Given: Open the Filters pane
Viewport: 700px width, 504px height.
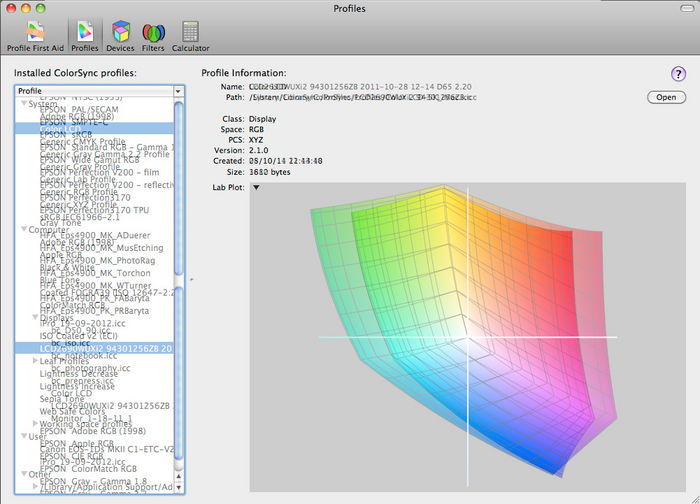Looking at the screenshot, I should 154,34.
